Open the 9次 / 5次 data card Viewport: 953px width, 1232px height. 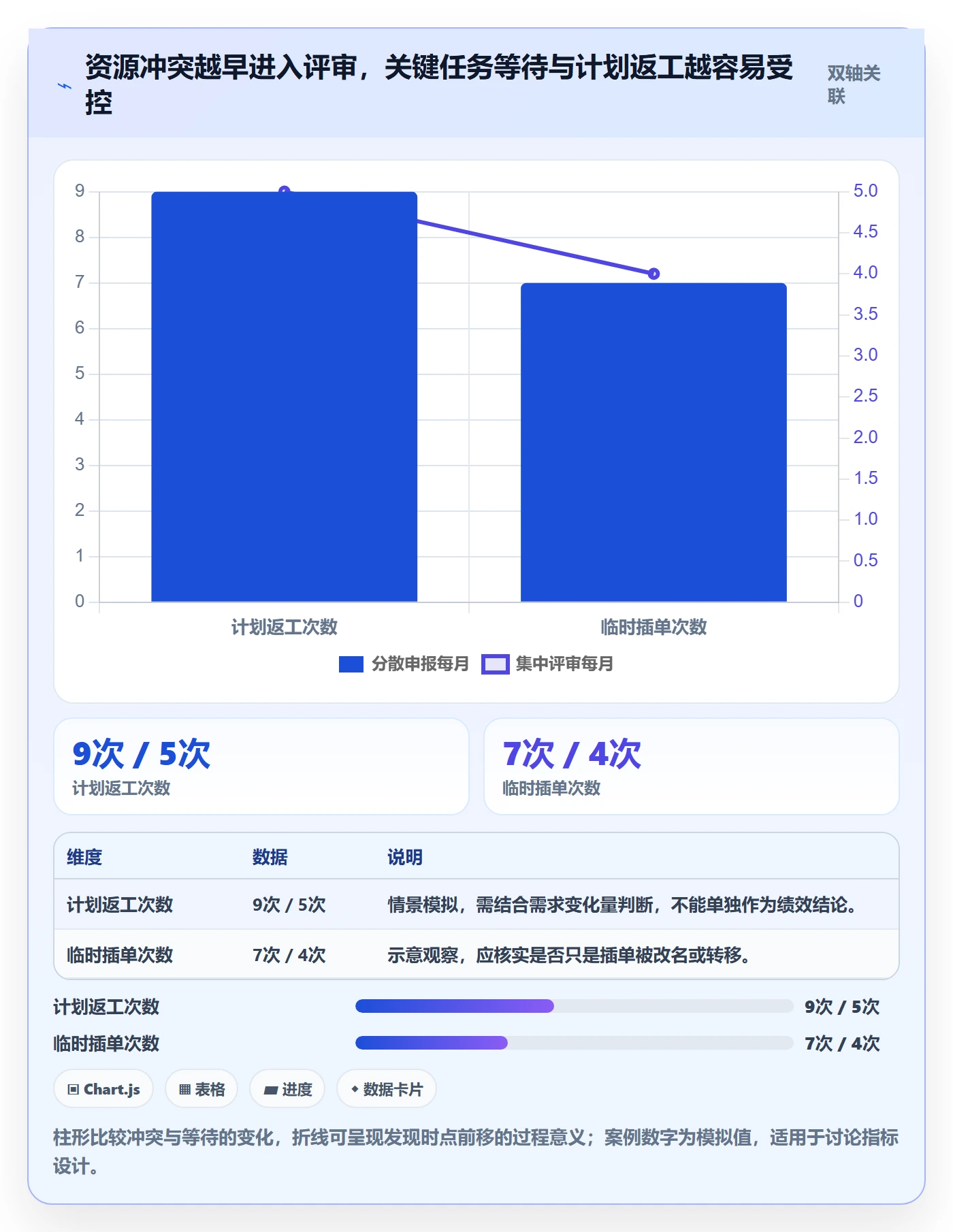click(261, 766)
